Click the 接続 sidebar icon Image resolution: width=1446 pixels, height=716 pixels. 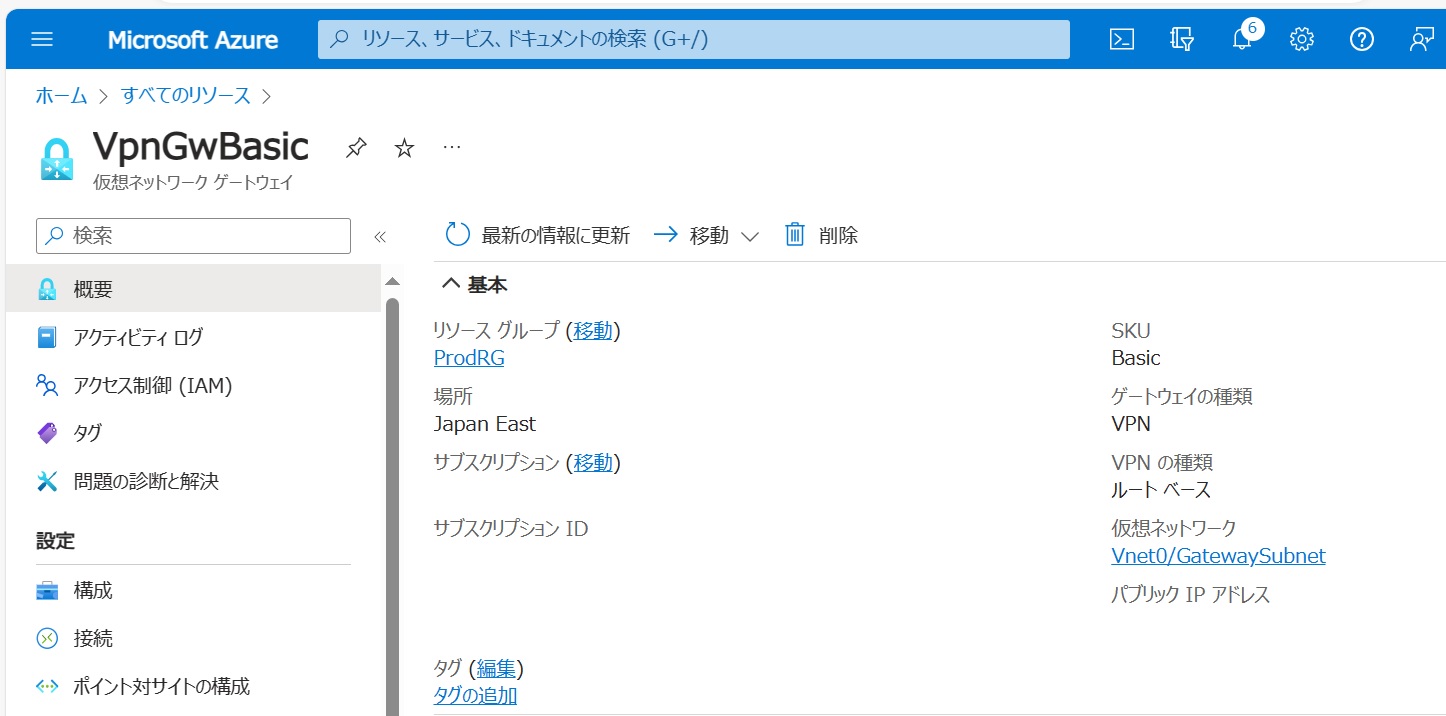click(47, 638)
